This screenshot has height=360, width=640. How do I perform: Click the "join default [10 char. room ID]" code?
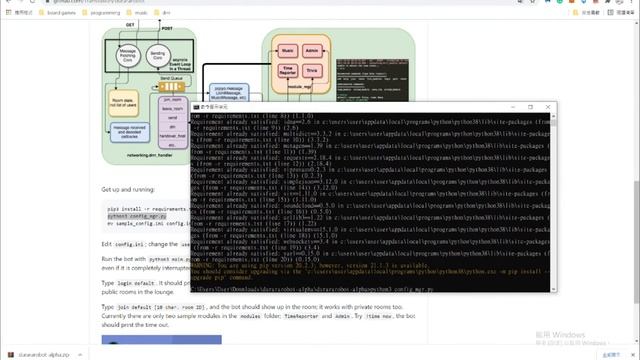click(161, 307)
